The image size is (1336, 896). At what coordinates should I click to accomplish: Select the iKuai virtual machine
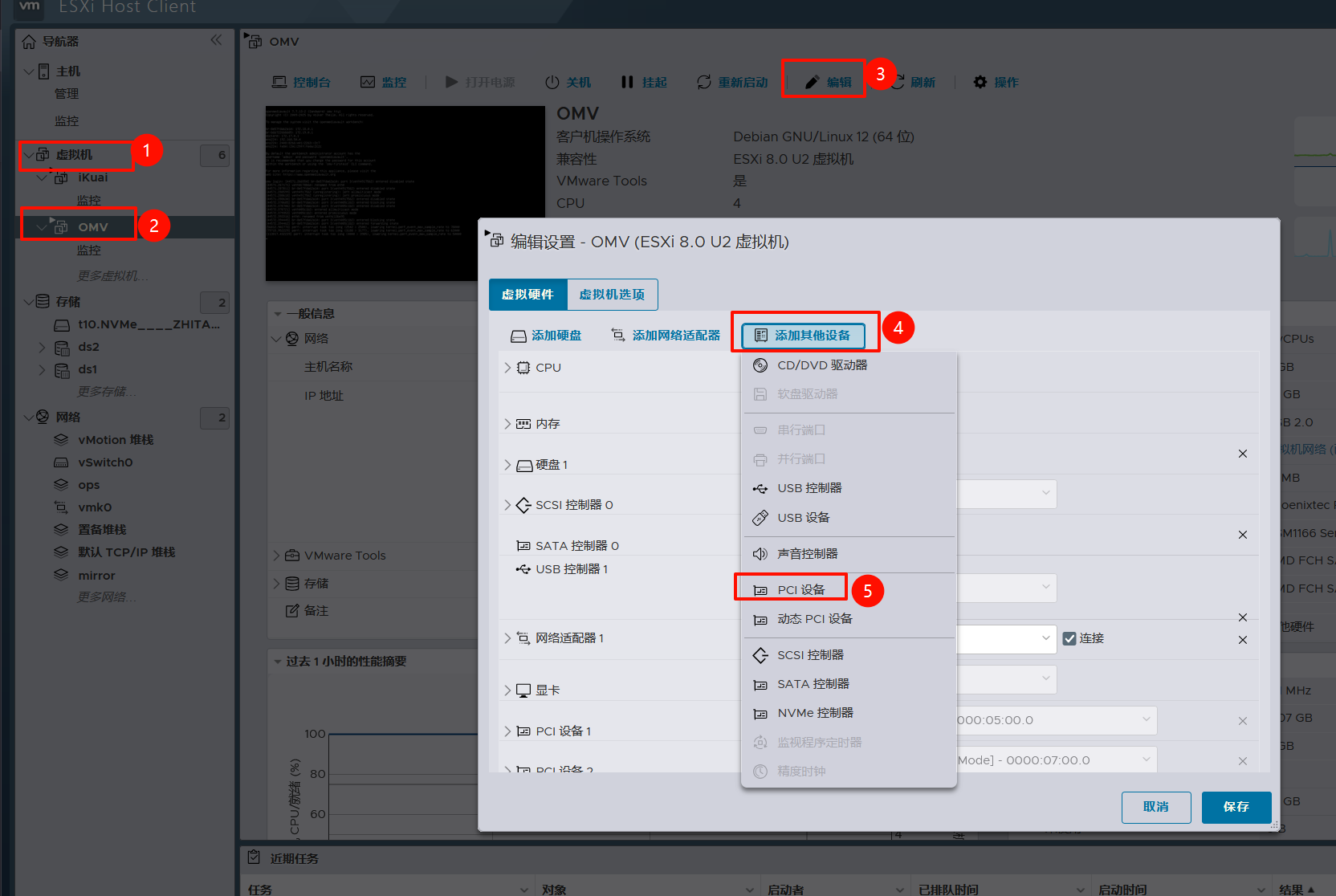click(93, 177)
